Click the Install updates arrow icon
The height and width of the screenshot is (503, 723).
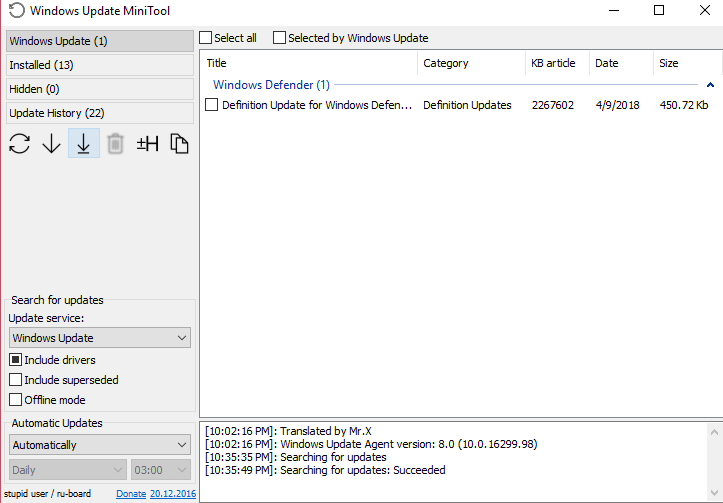tap(84, 144)
